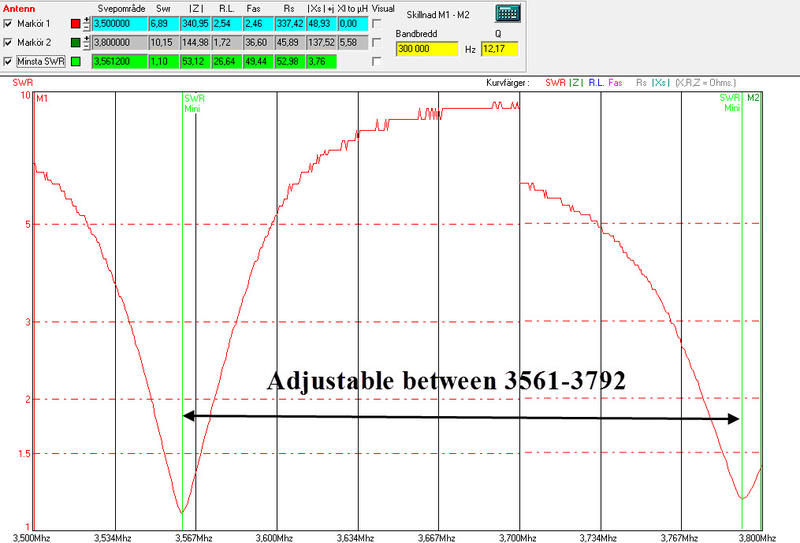Click the |Xs| curve color label

pyautogui.click(x=660, y=83)
